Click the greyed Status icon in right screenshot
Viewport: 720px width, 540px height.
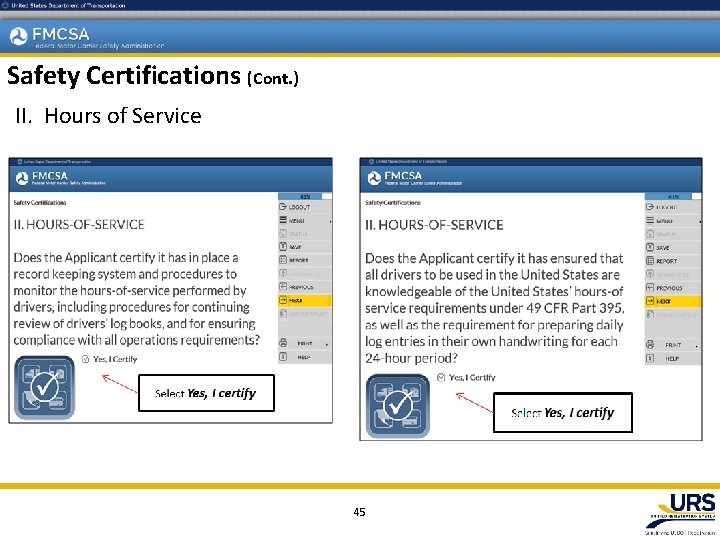click(x=650, y=234)
